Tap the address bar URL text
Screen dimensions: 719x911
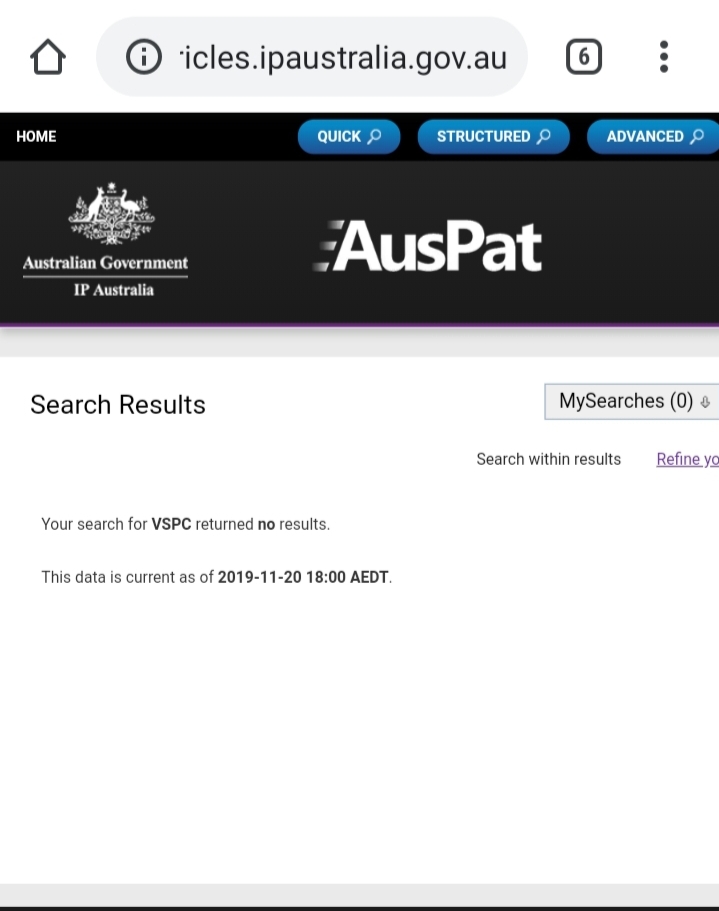(343, 58)
